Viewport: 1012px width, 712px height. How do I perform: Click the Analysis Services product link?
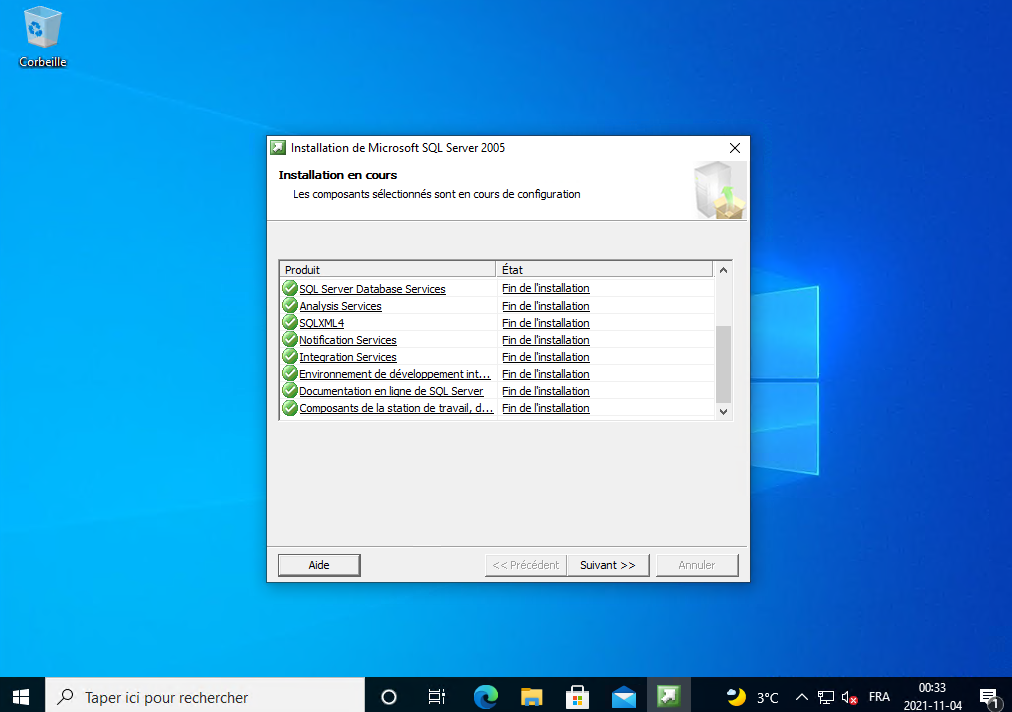click(x=340, y=306)
